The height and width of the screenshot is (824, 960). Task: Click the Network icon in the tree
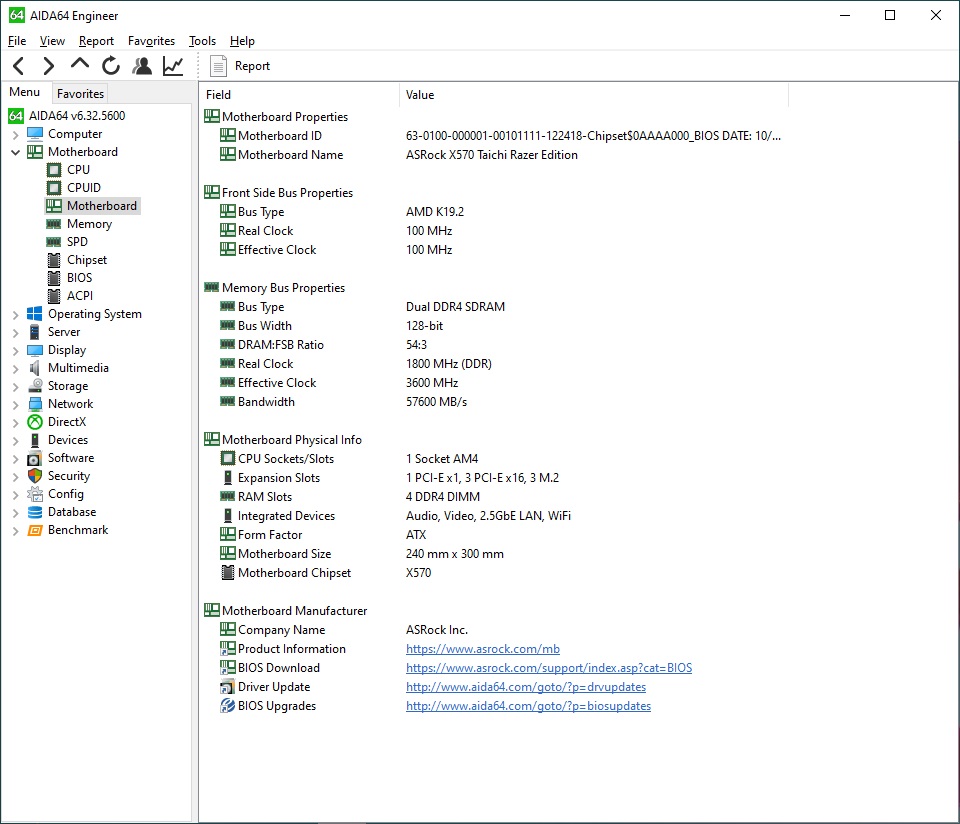click(x=35, y=404)
